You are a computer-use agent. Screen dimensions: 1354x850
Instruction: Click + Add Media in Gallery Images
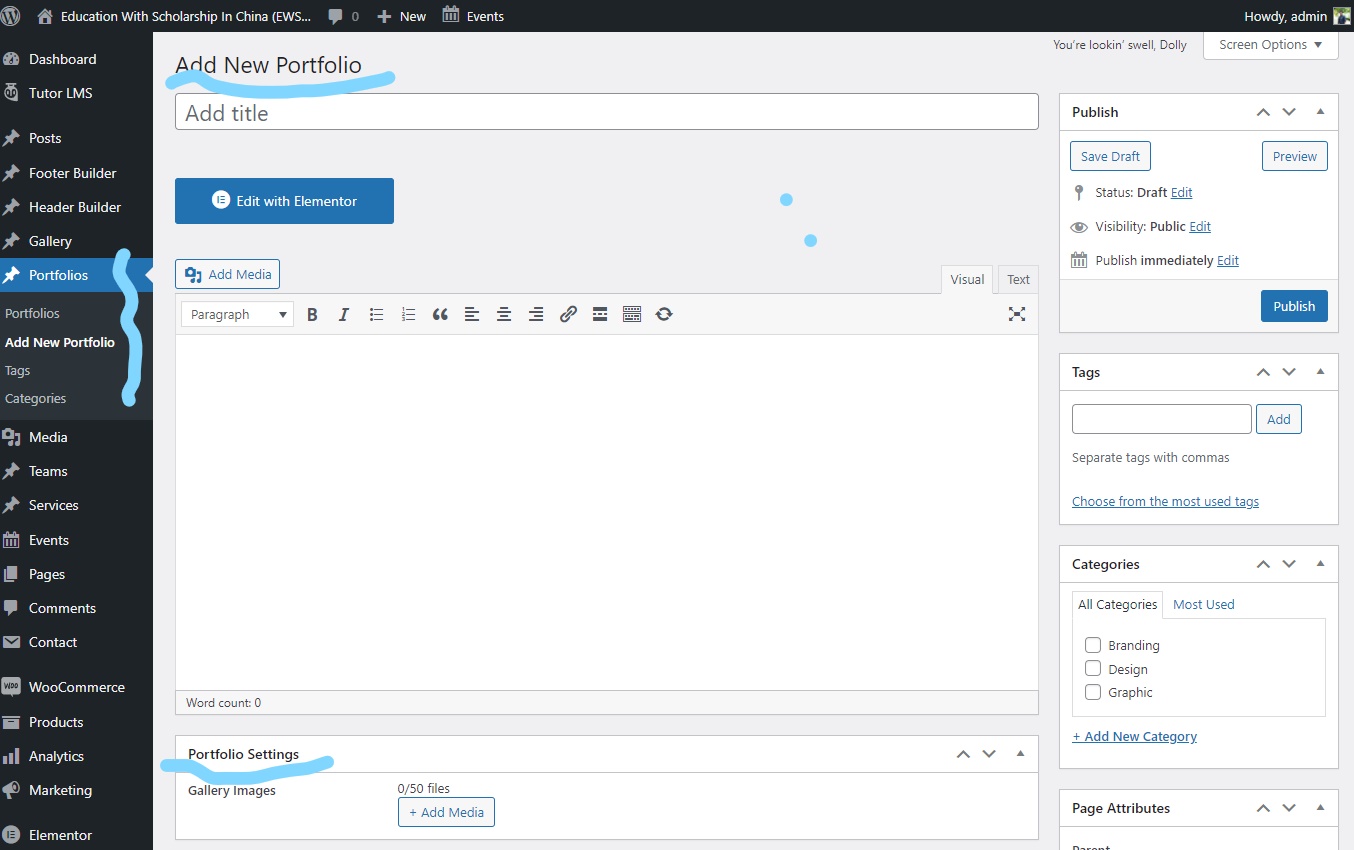tap(446, 812)
